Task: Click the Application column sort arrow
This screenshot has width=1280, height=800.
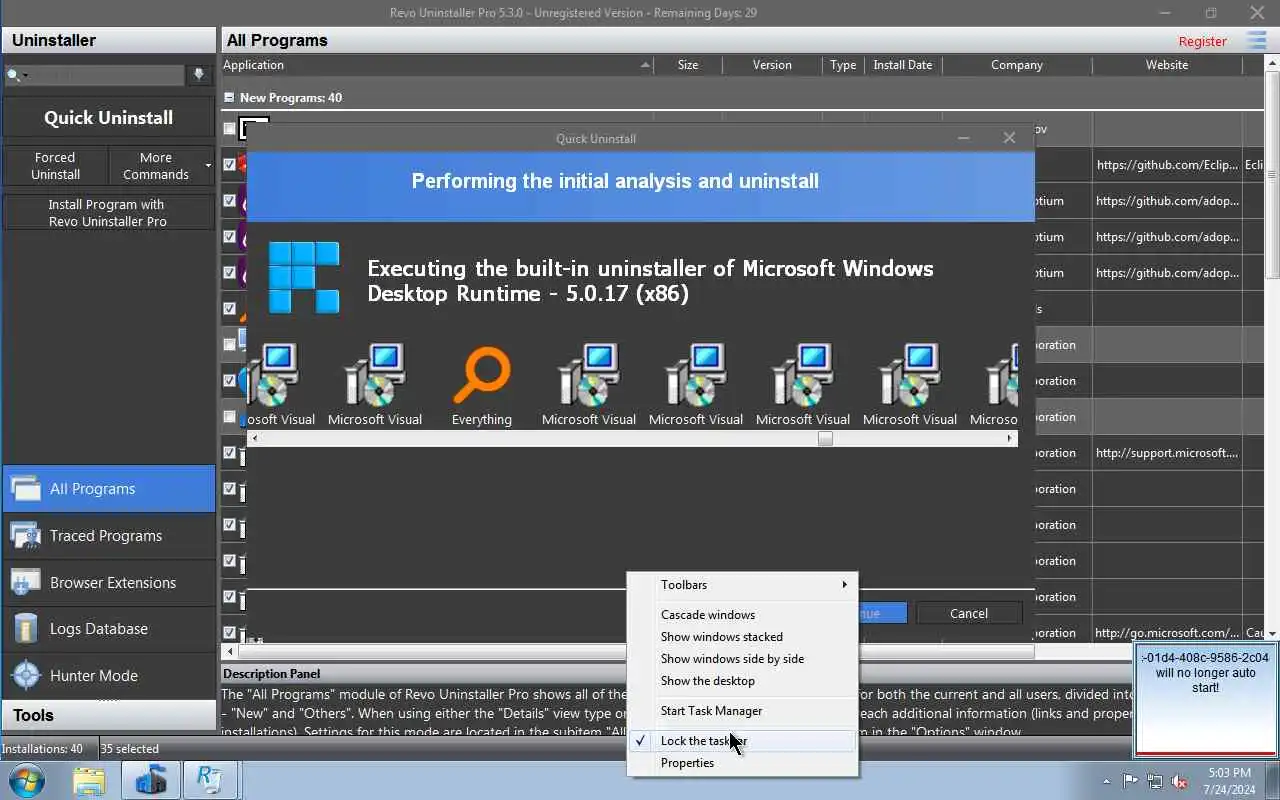Action: 646,65
